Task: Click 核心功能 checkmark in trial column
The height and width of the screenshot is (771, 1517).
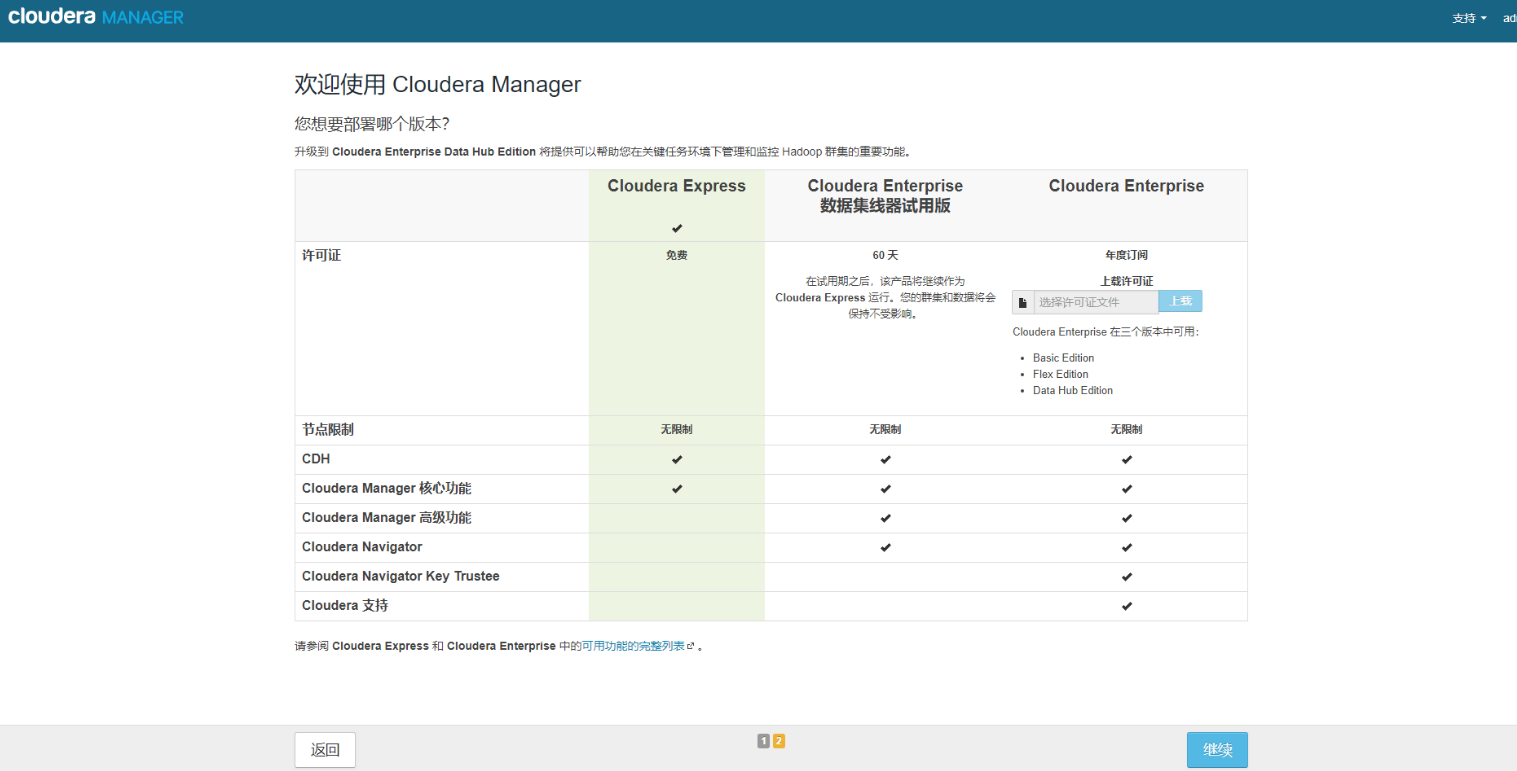Action: point(885,489)
